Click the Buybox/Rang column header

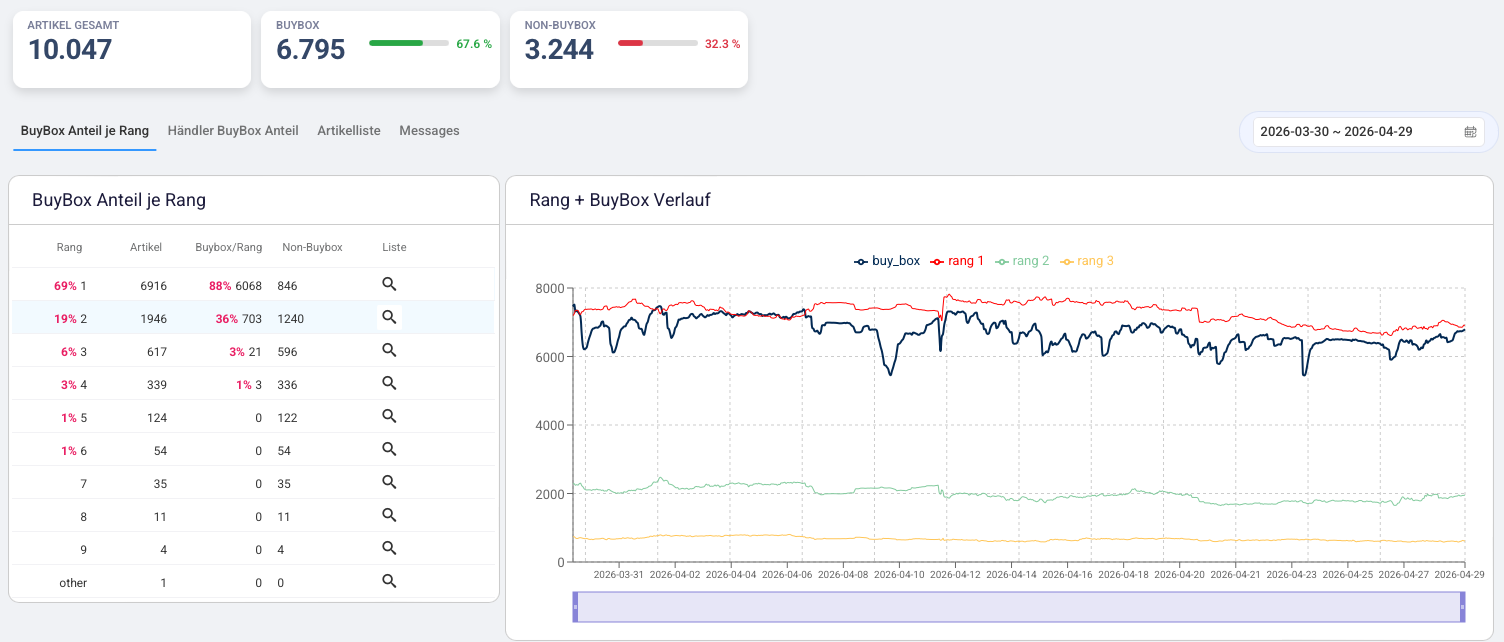(x=229, y=247)
